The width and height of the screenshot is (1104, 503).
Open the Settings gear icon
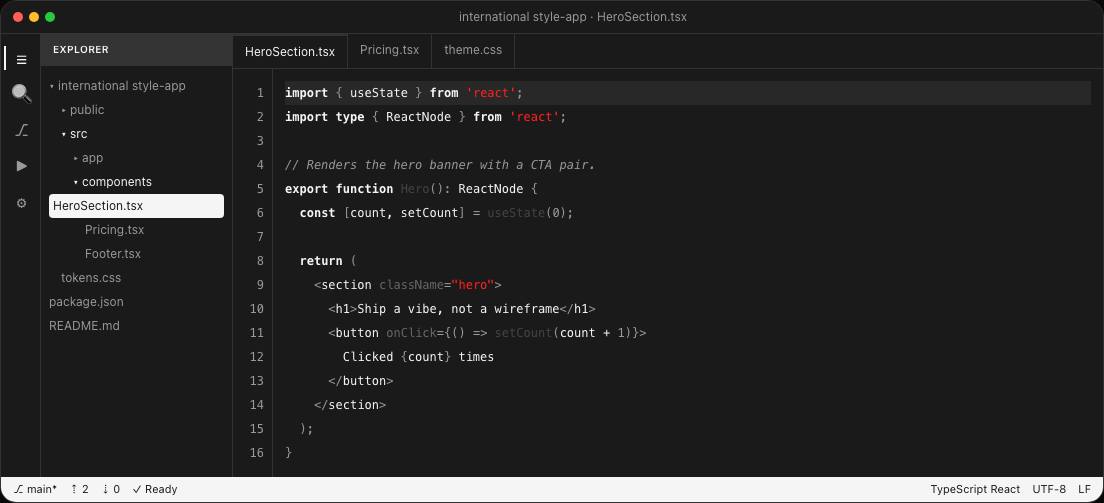pos(21,204)
